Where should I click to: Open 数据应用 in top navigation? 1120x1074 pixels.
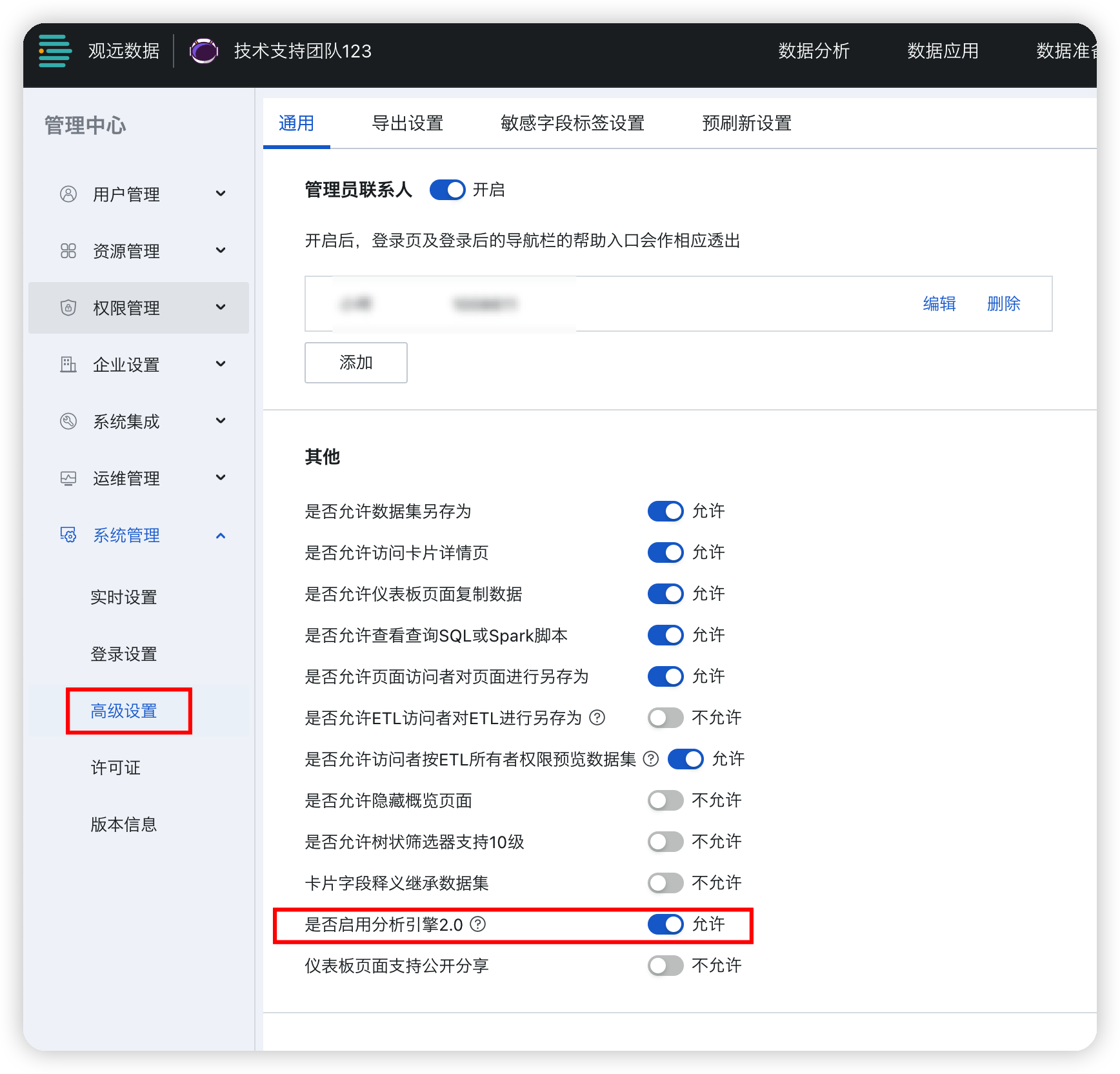tap(943, 51)
